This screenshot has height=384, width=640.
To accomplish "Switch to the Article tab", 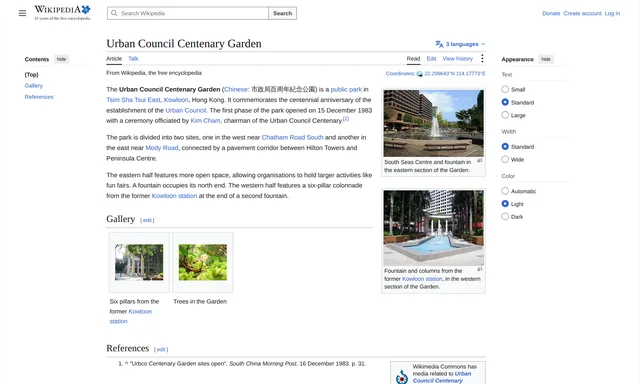I will tap(114, 59).
